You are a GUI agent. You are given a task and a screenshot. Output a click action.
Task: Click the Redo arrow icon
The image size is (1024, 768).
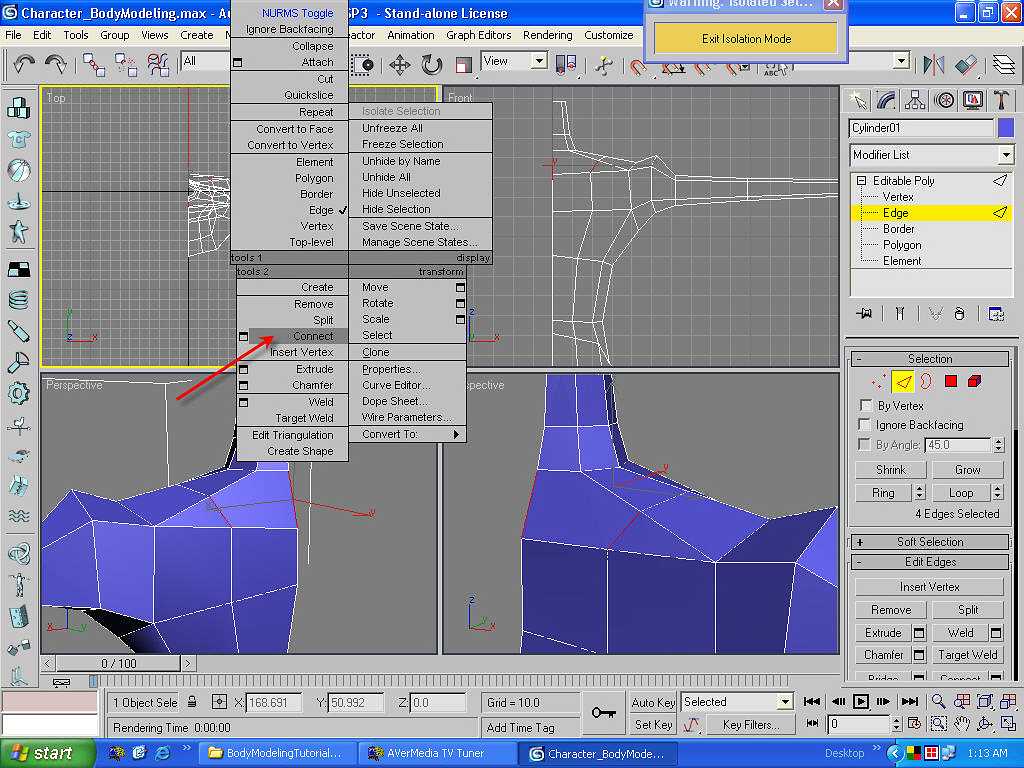click(56, 64)
